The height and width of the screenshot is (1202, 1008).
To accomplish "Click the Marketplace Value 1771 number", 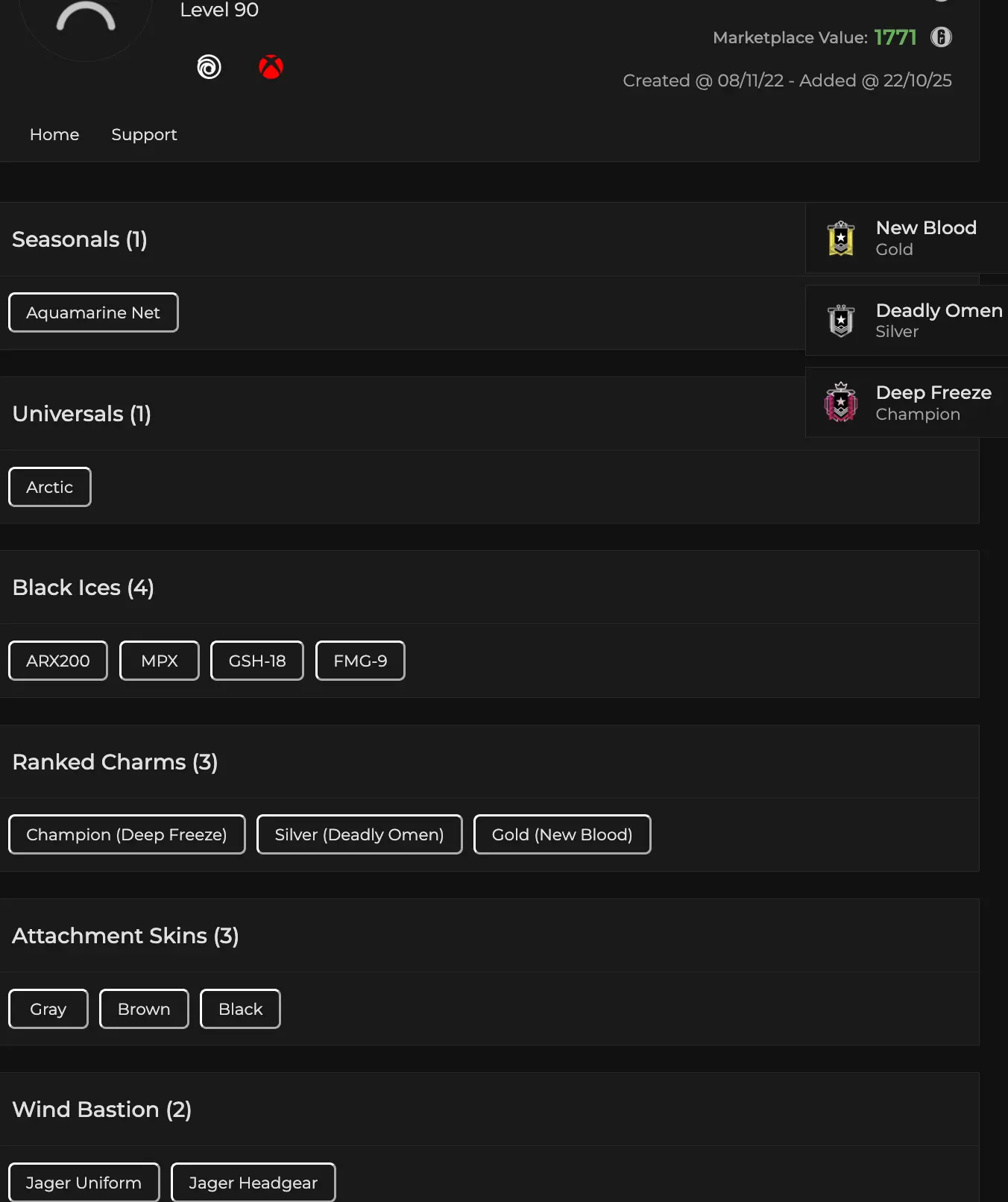I will [895, 37].
